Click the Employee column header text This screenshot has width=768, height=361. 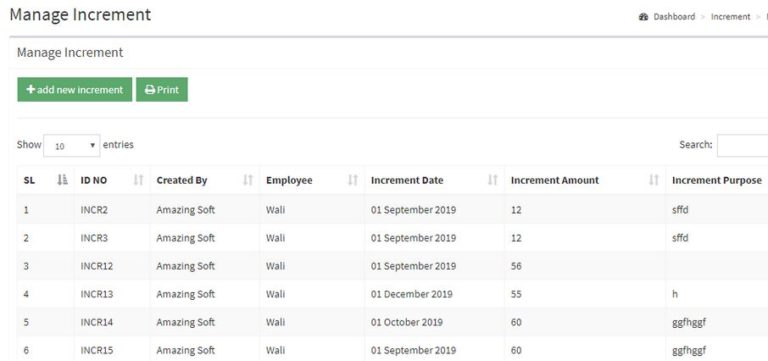click(x=289, y=180)
